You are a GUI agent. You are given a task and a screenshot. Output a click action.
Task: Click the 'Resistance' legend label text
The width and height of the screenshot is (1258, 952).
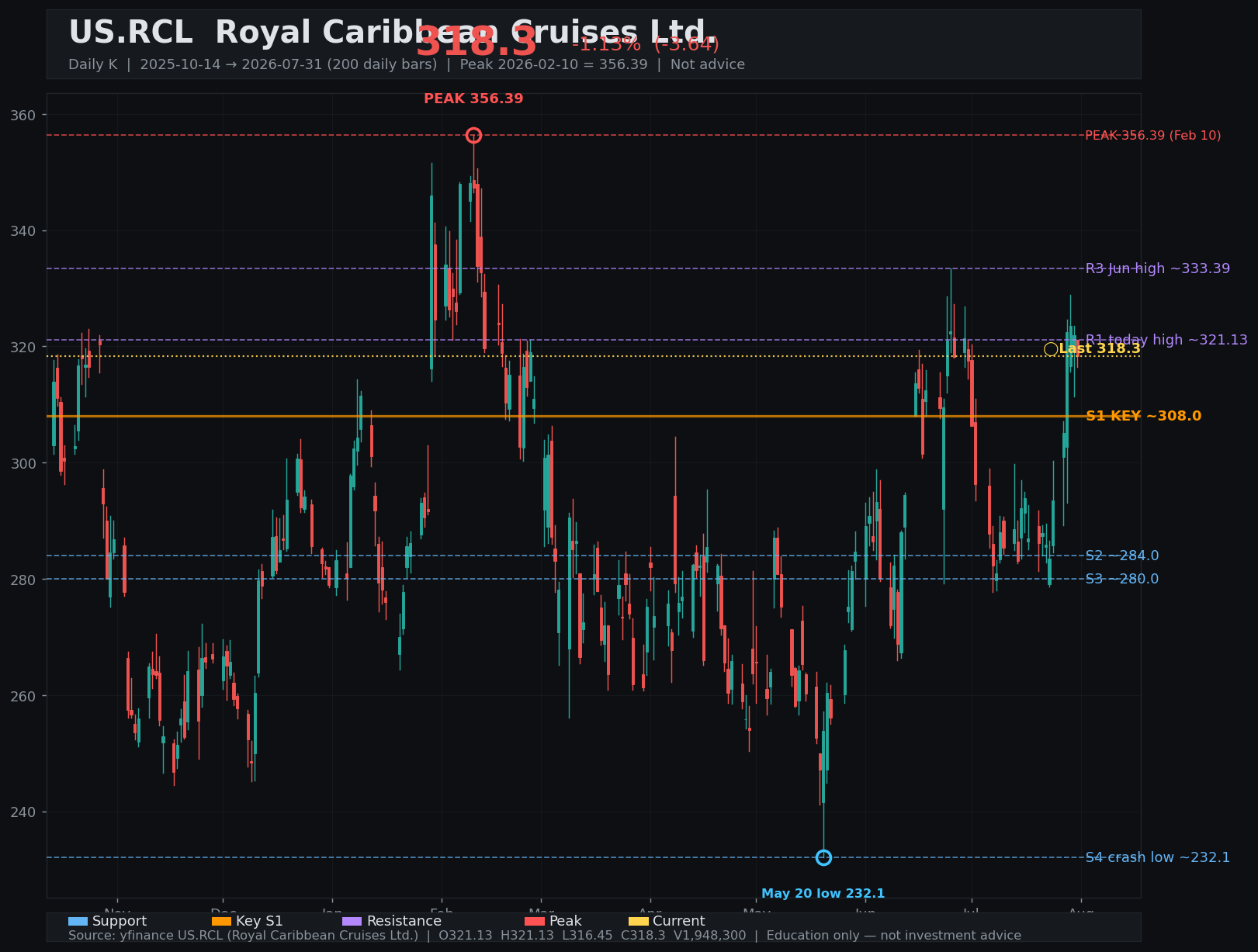coord(404,922)
